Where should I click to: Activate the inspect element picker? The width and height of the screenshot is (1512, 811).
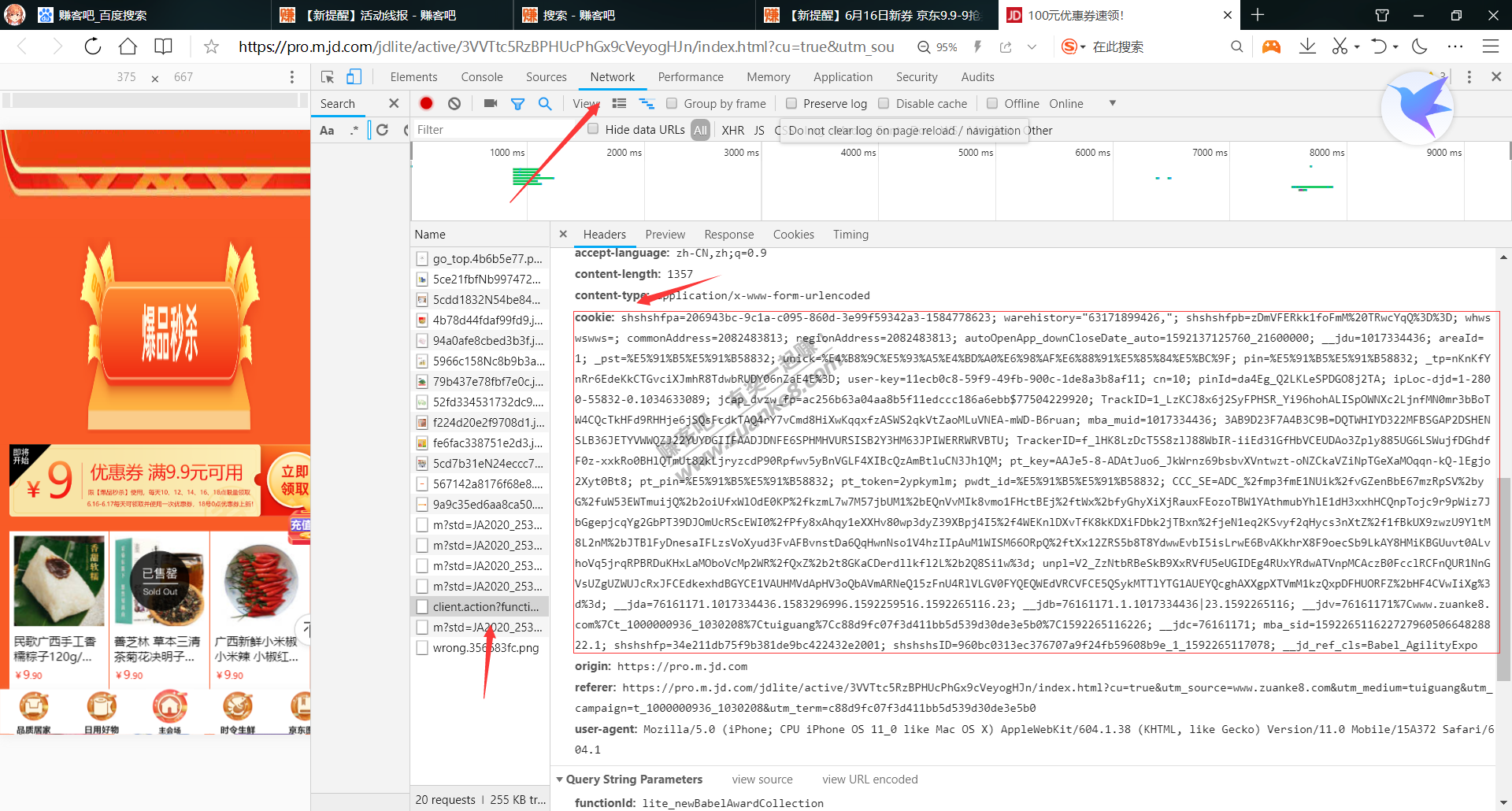coord(328,76)
